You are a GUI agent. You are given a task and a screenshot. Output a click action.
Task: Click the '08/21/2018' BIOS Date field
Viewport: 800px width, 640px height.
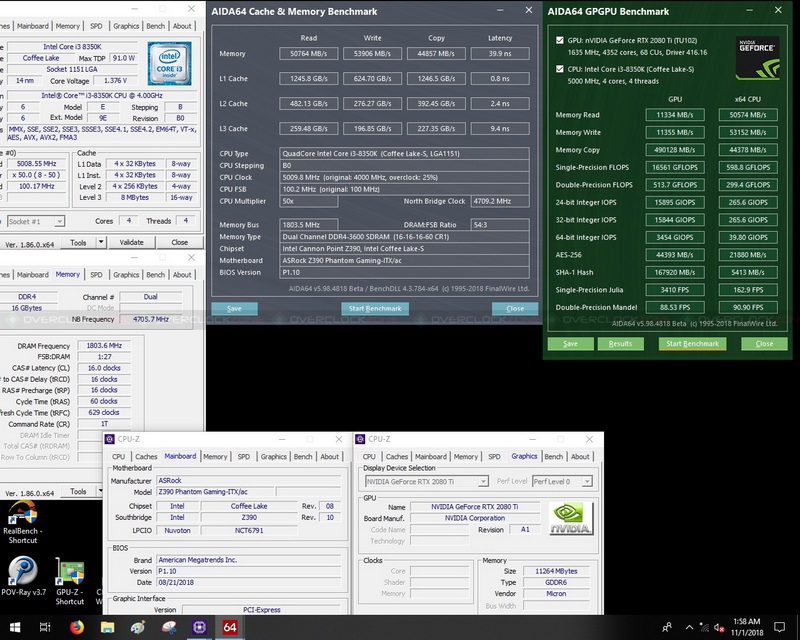[x=248, y=582]
